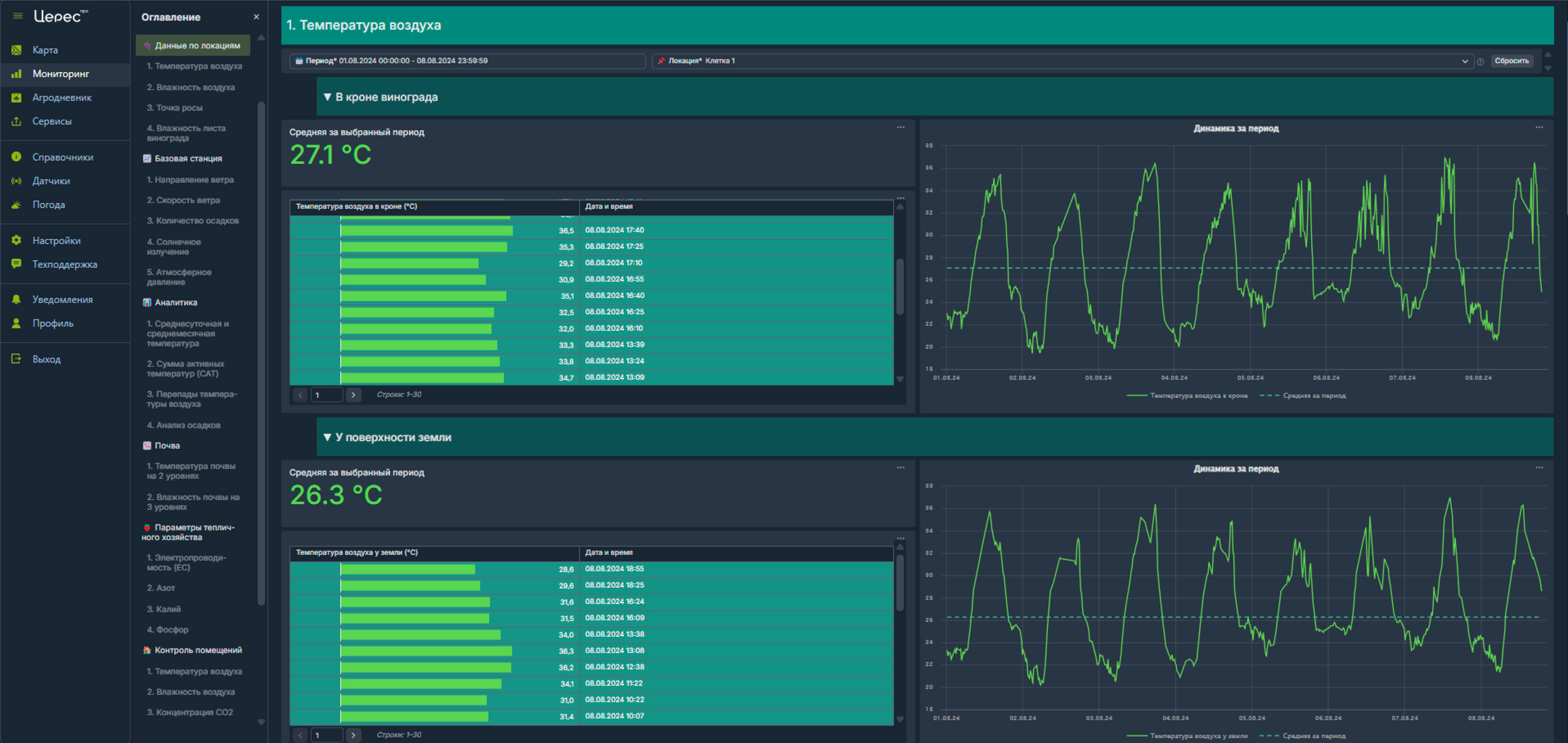The image size is (1568, 743).
Task: Go to next page in crown table
Action: point(353,395)
